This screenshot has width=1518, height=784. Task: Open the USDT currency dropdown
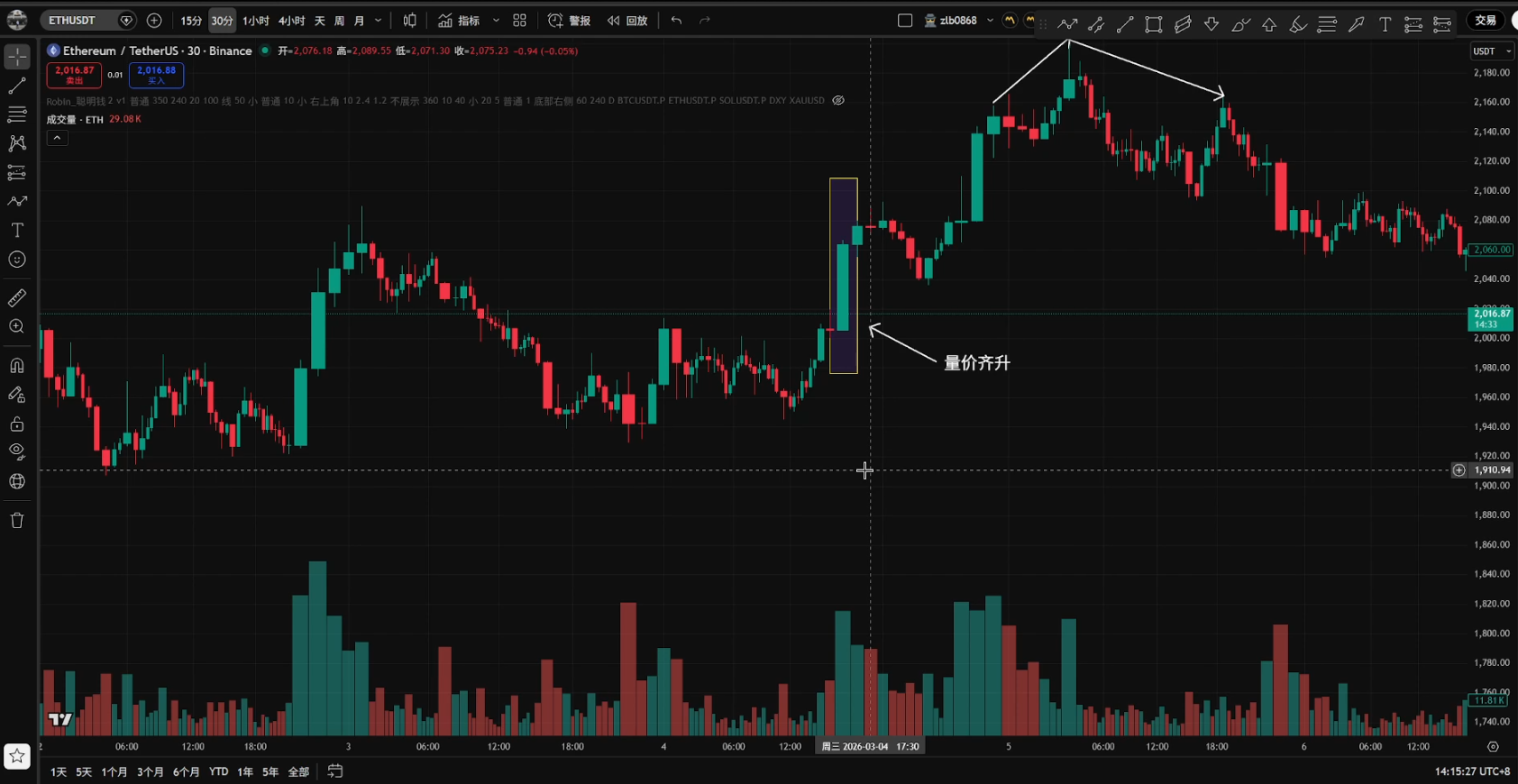click(x=1491, y=51)
